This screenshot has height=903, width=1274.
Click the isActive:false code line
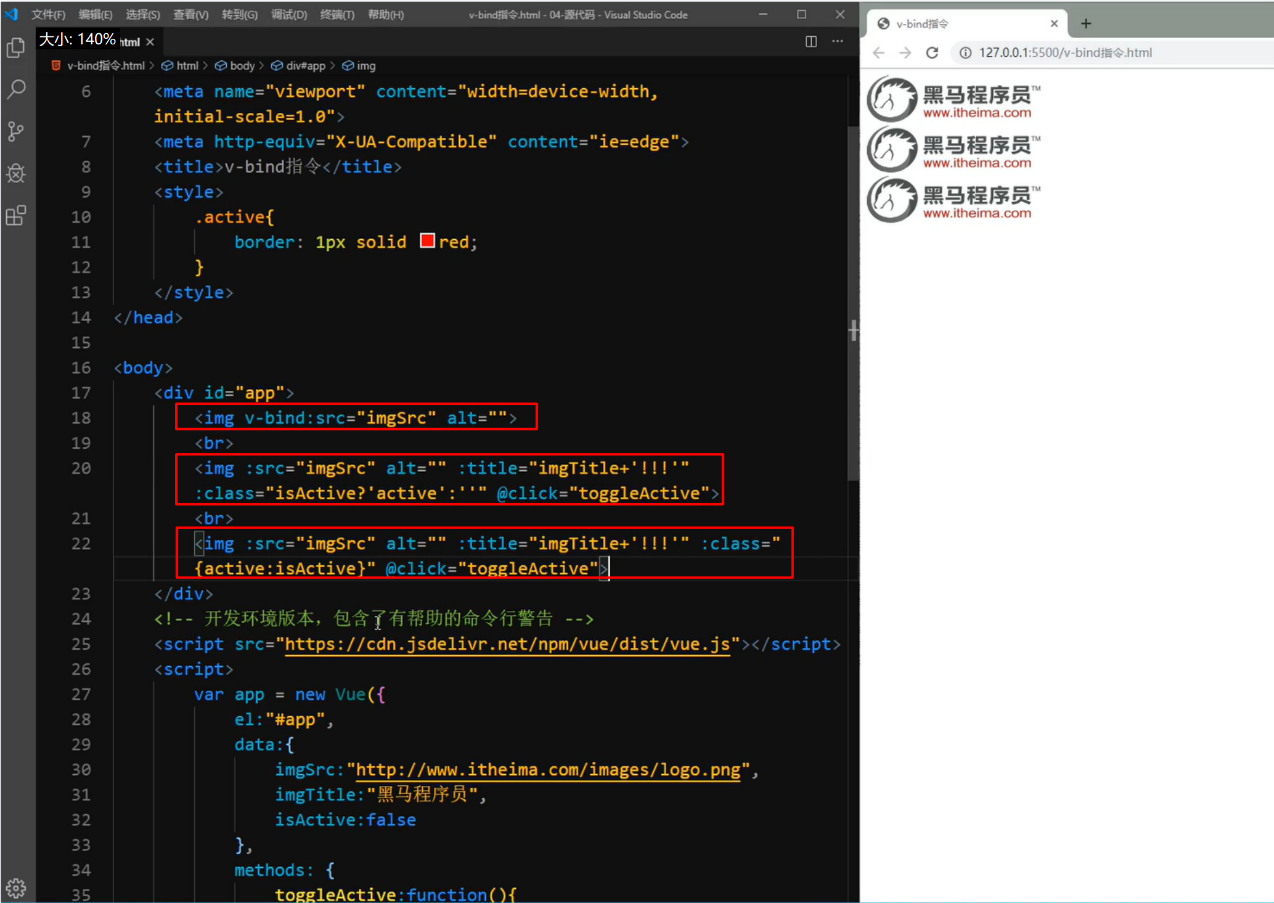345,820
